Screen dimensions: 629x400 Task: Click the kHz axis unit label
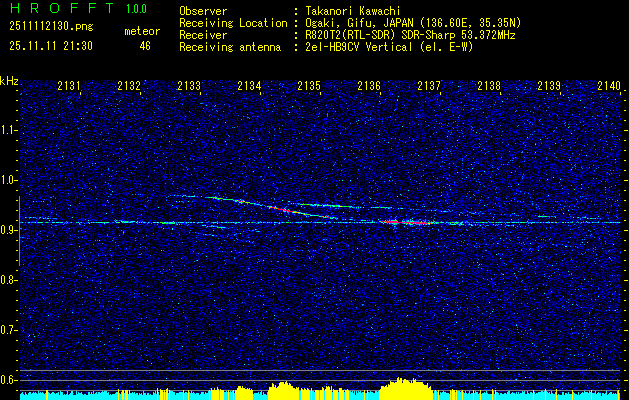click(9, 81)
